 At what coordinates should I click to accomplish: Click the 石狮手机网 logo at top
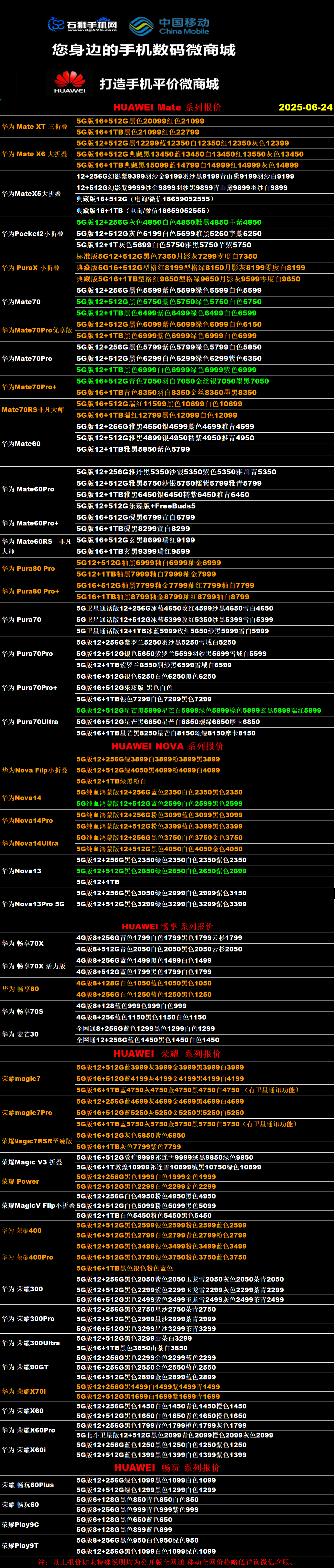point(83,24)
